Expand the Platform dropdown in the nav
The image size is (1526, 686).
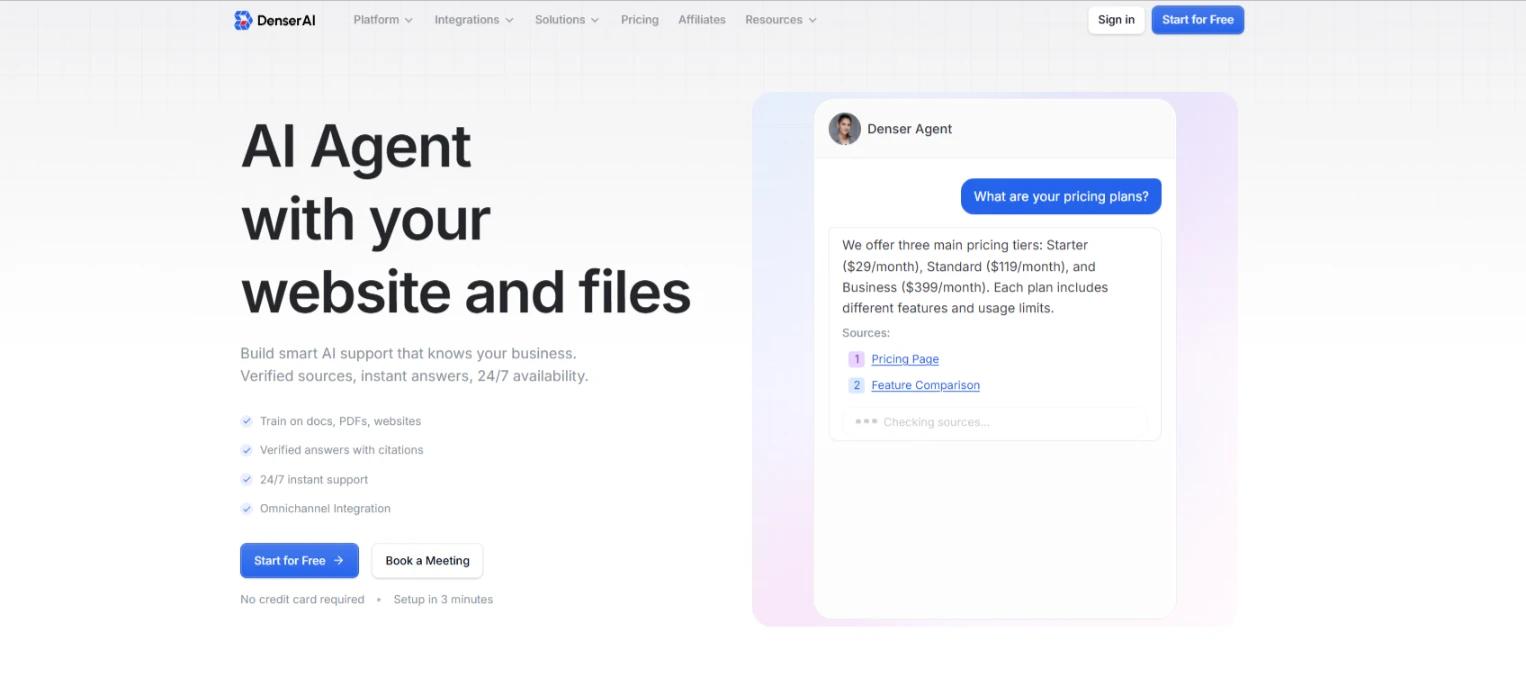pyautogui.click(x=383, y=19)
